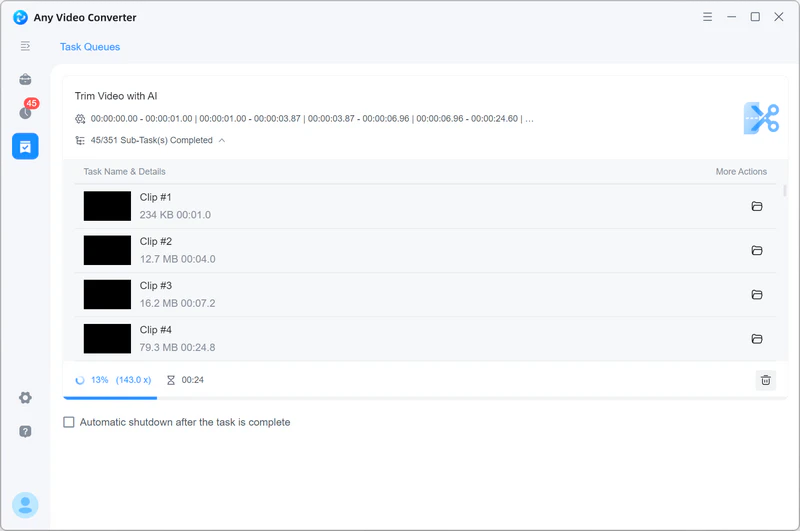Enable automatic shutdown after task completes

[69, 422]
